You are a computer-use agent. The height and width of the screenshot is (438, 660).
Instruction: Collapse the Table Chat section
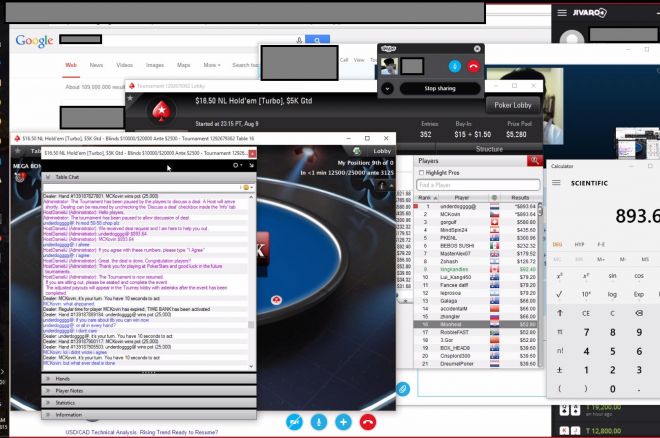coord(149,177)
